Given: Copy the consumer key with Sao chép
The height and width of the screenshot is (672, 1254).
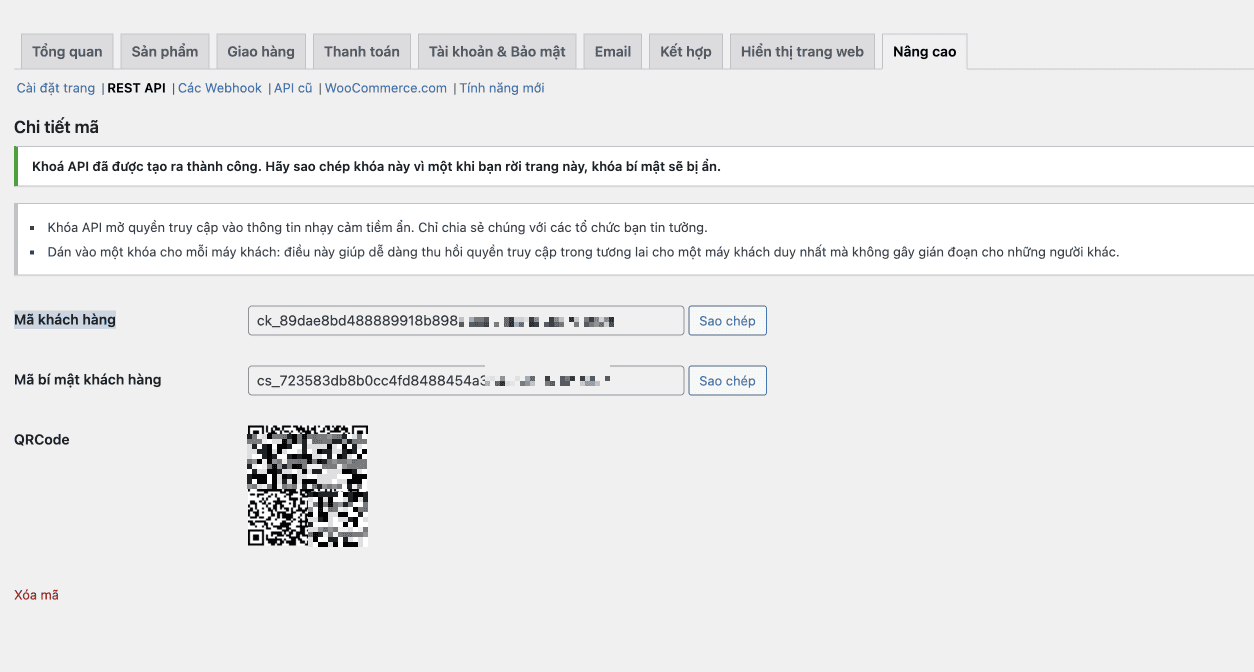Looking at the screenshot, I should pyautogui.click(x=727, y=321).
